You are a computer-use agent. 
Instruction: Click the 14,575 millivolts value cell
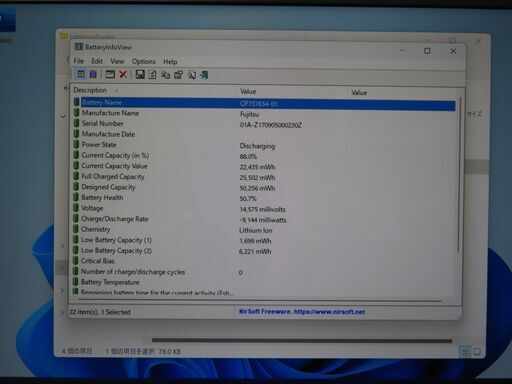(x=263, y=209)
